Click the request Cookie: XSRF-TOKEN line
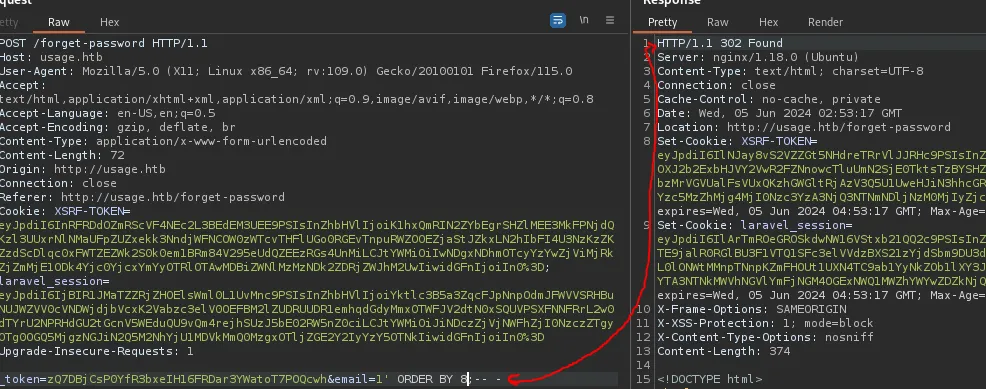Image resolution: width=986 pixels, height=389 pixels. pos(65,211)
